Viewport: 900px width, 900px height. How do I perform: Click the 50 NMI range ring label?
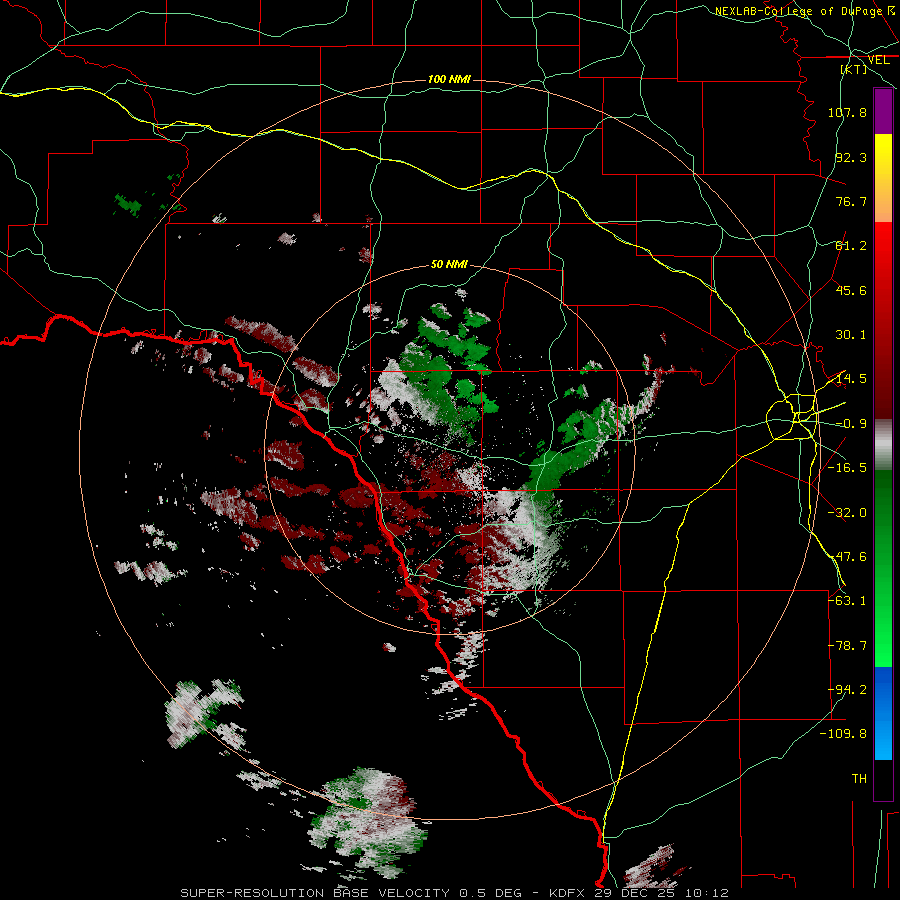(x=449, y=265)
